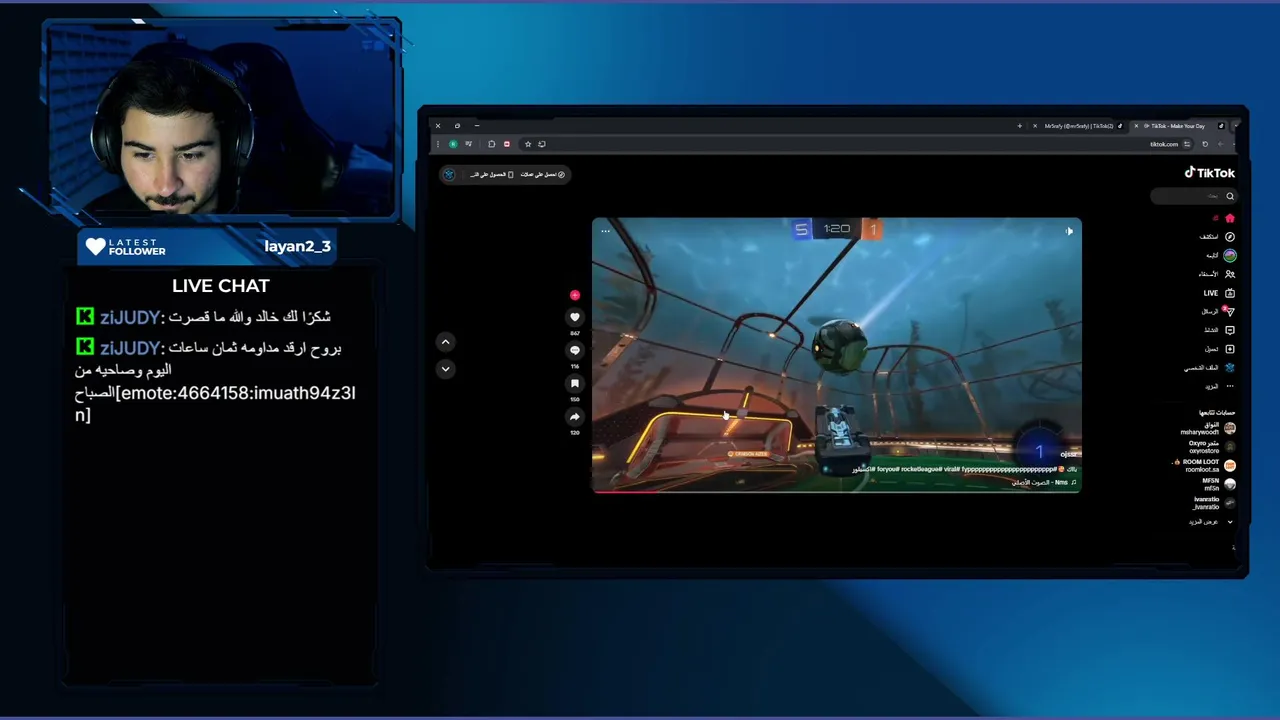Go to next video with down arrow
The height and width of the screenshot is (720, 1280).
tap(446, 369)
